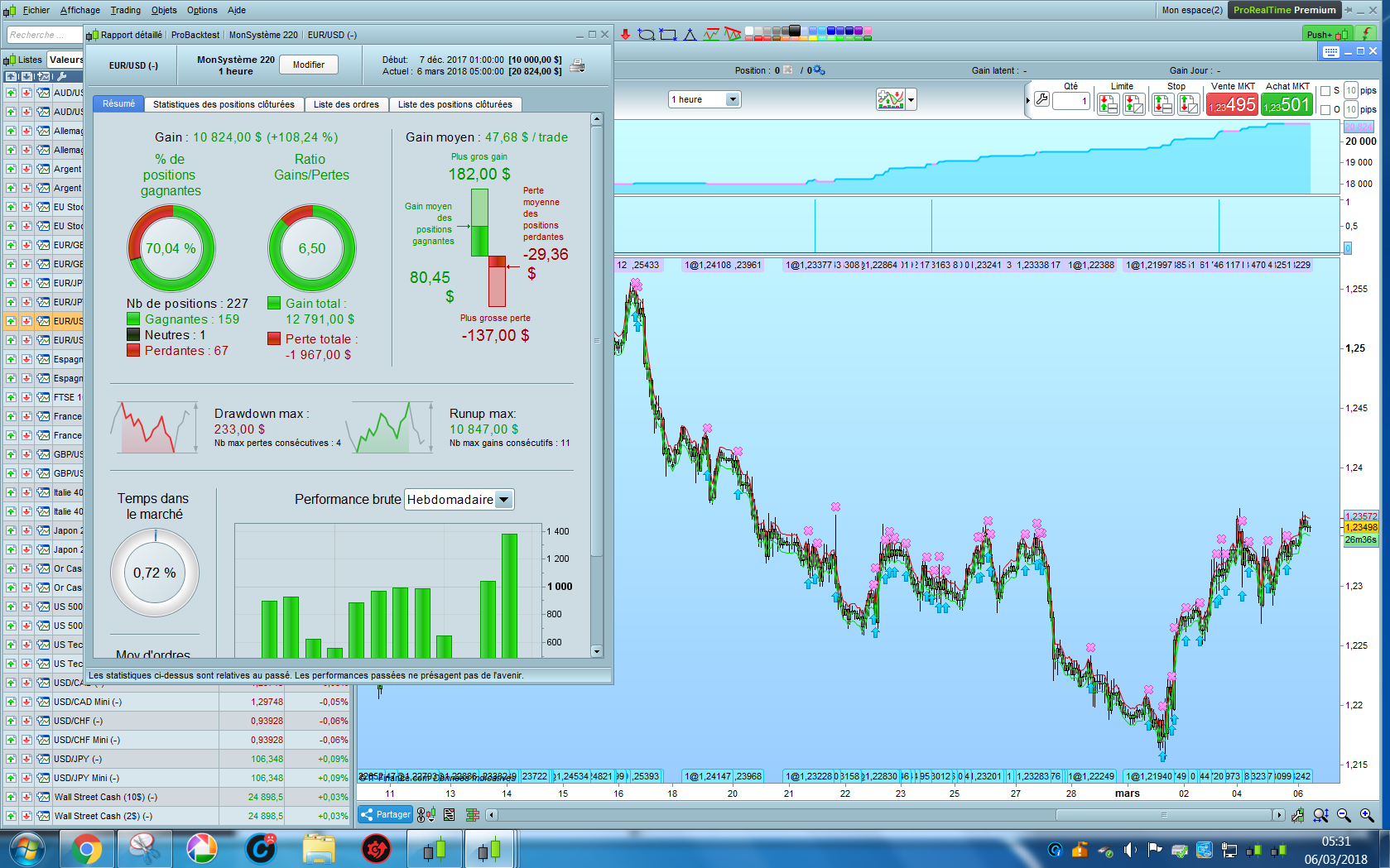Select the triangle drawing tool
The width and height of the screenshot is (1390, 868).
690,34
